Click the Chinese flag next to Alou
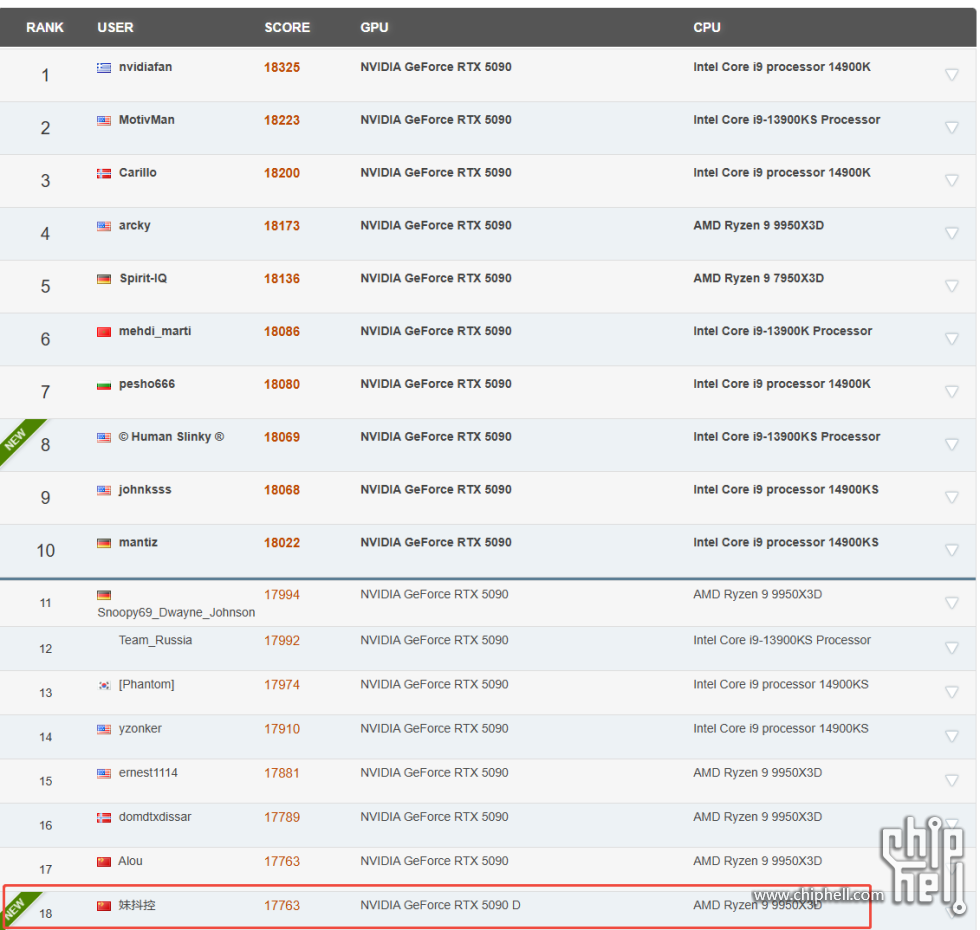980x930 pixels. [104, 862]
